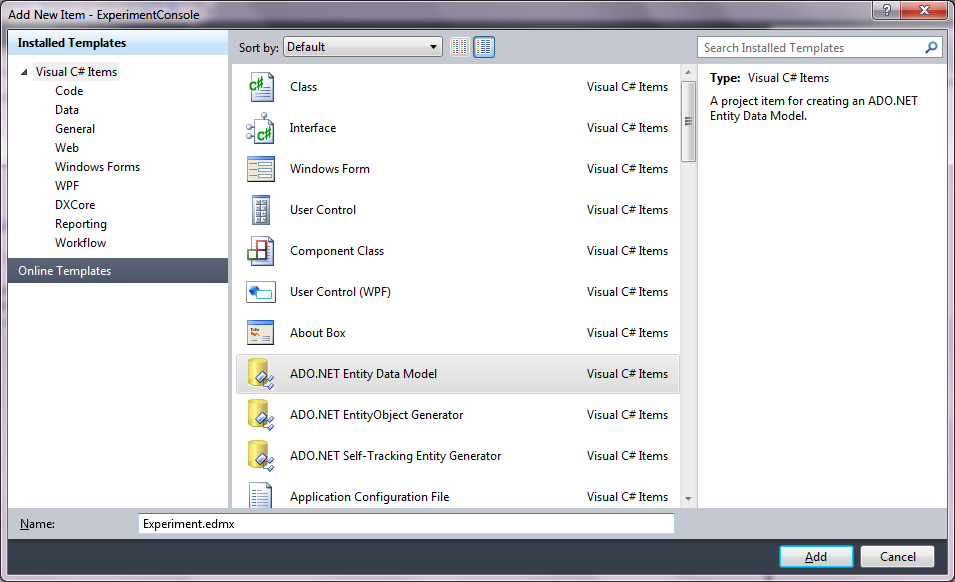Select the 'User Control' template name
Screen dimensions: 955x582
323,210
